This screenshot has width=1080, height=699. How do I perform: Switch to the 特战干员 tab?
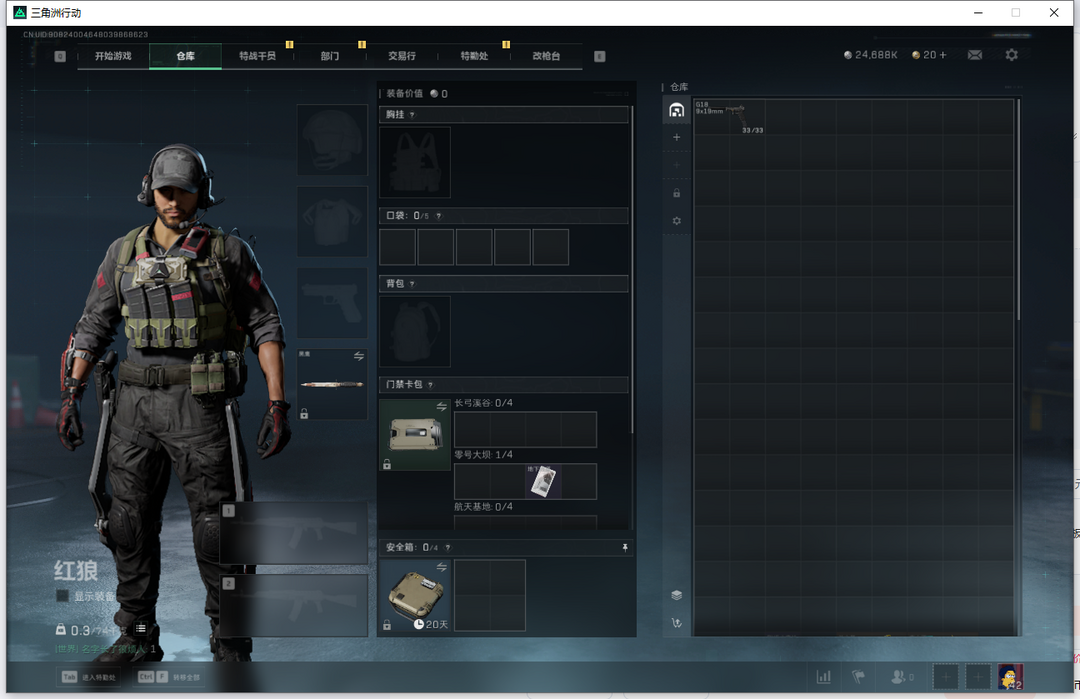click(257, 56)
